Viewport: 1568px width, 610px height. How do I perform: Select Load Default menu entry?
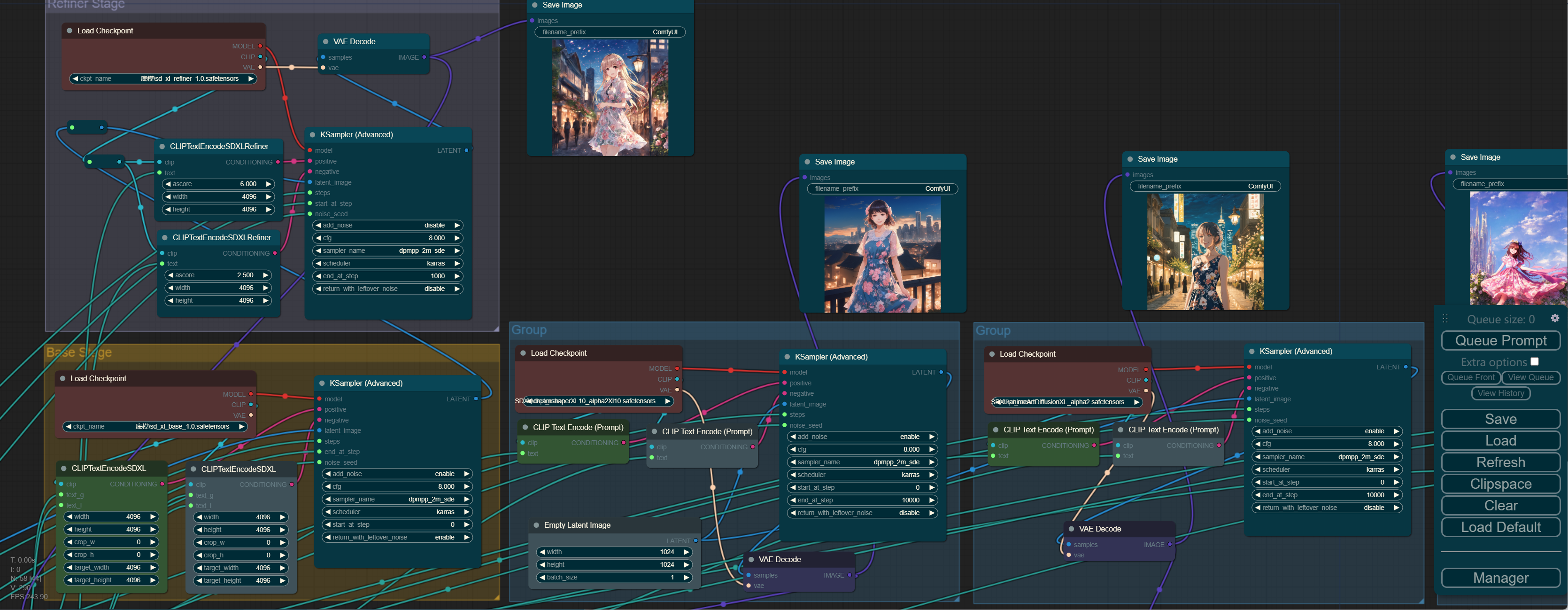click(1500, 527)
